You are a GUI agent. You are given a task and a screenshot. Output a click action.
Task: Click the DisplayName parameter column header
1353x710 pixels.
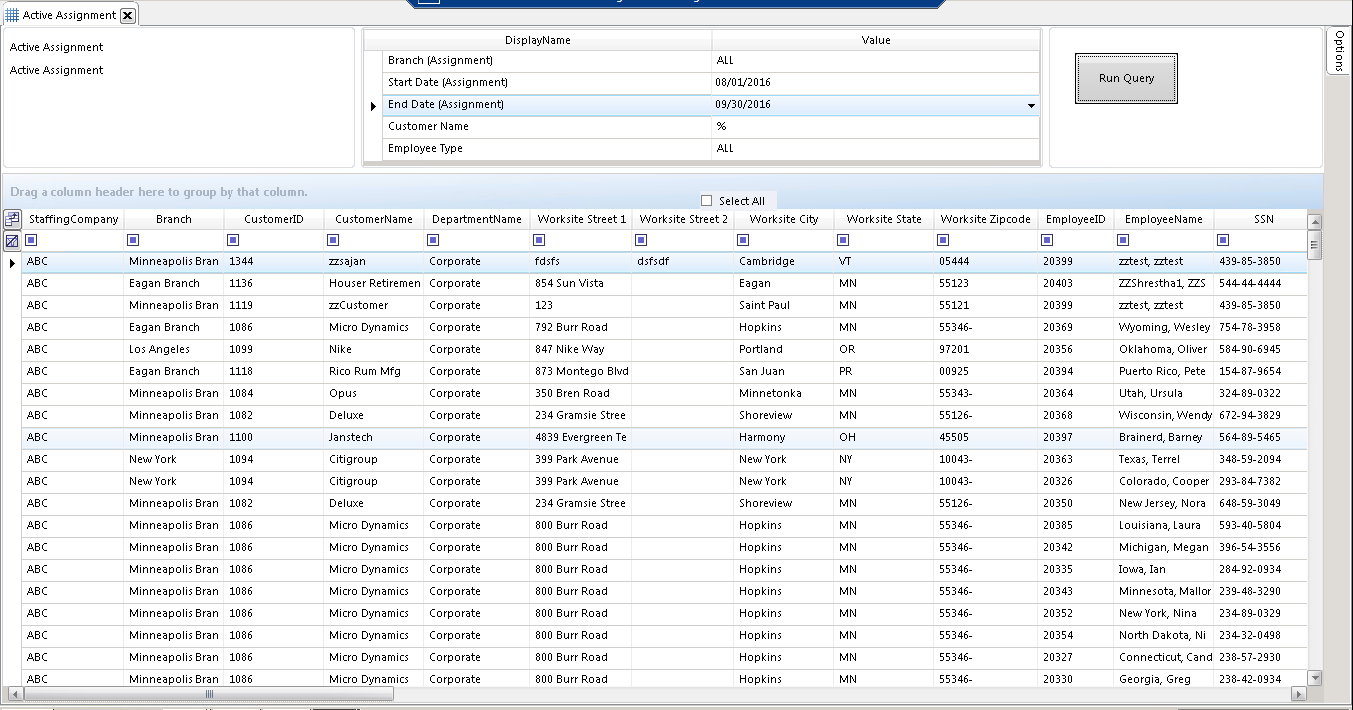coord(537,40)
